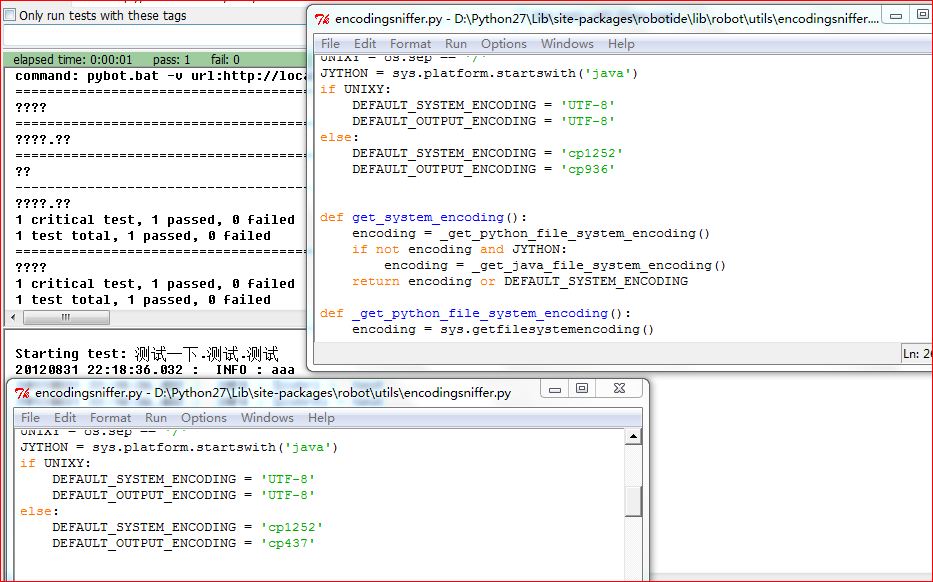The width and height of the screenshot is (933, 582).
Task: Place the cursor on the 'cp936' string in the code
Action: [588, 170]
